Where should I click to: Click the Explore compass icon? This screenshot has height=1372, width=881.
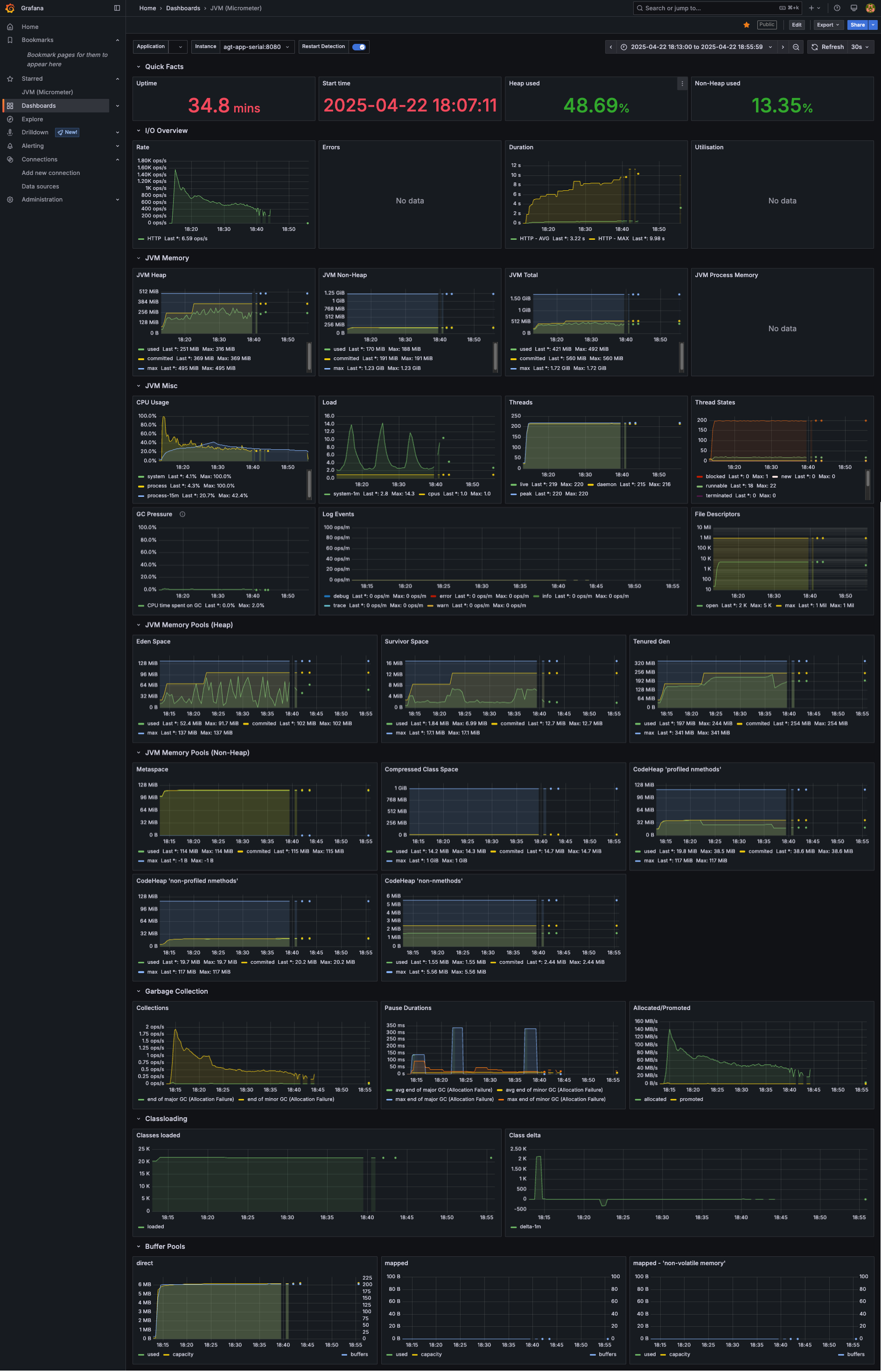click(10, 119)
